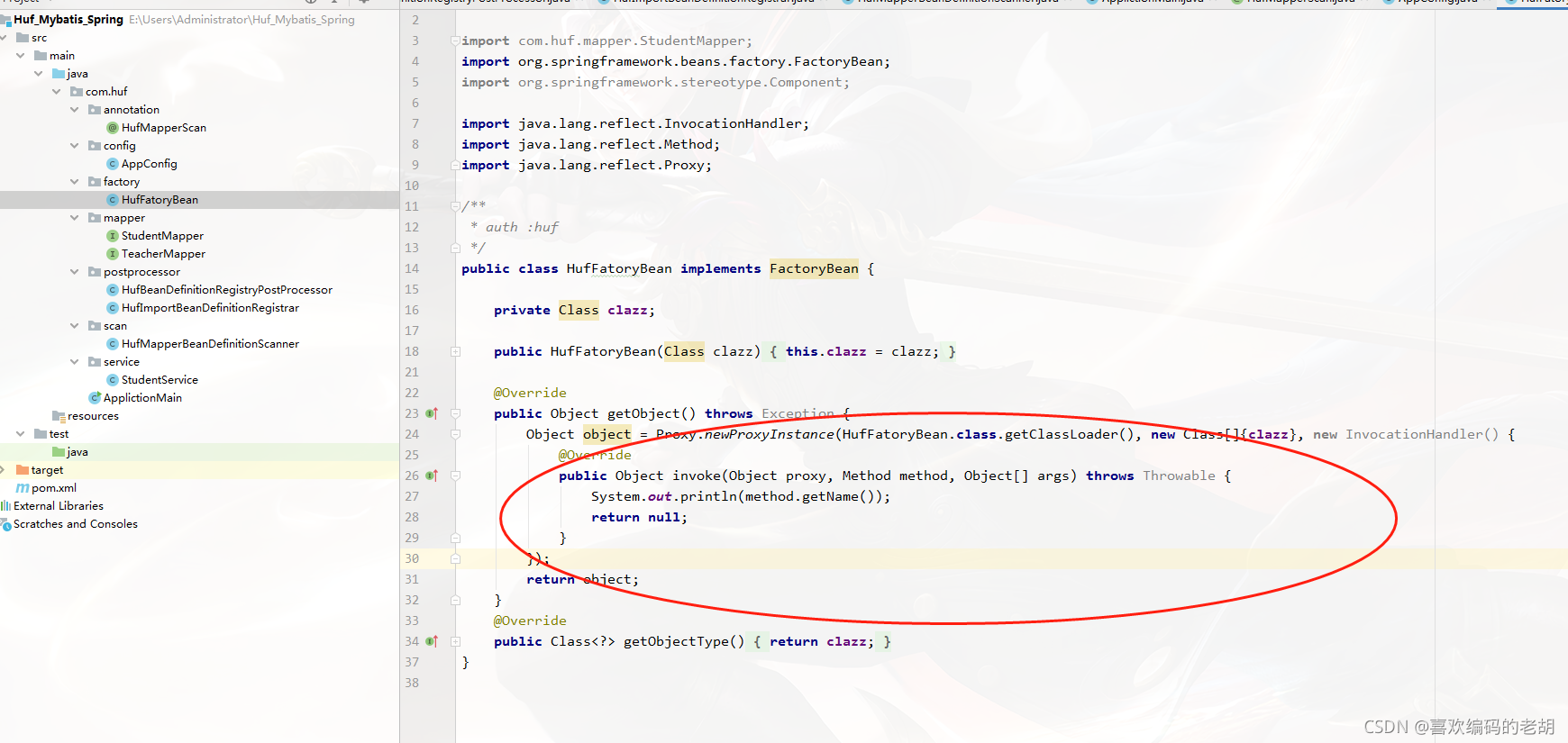The width and height of the screenshot is (1568, 743).
Task: Click ApplictionMain runnable class icon
Action: click(95, 398)
